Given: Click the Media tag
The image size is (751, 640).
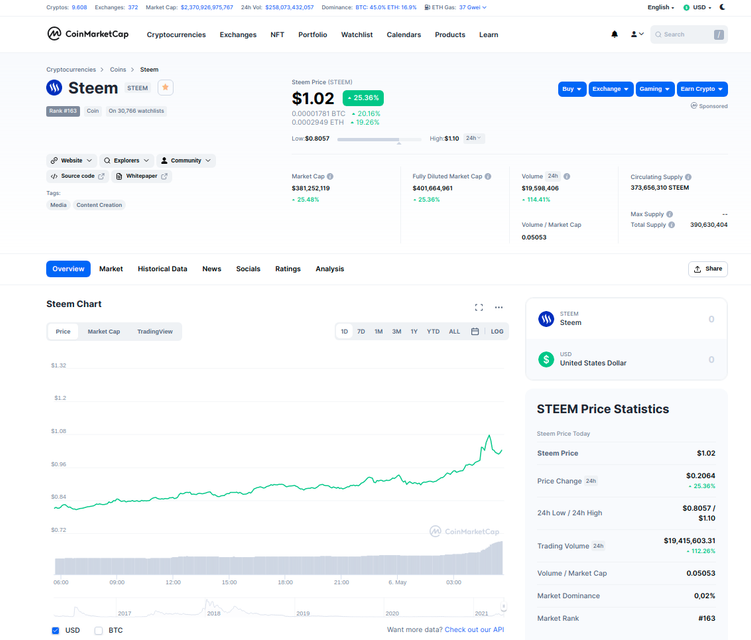Looking at the screenshot, I should [x=58, y=205].
